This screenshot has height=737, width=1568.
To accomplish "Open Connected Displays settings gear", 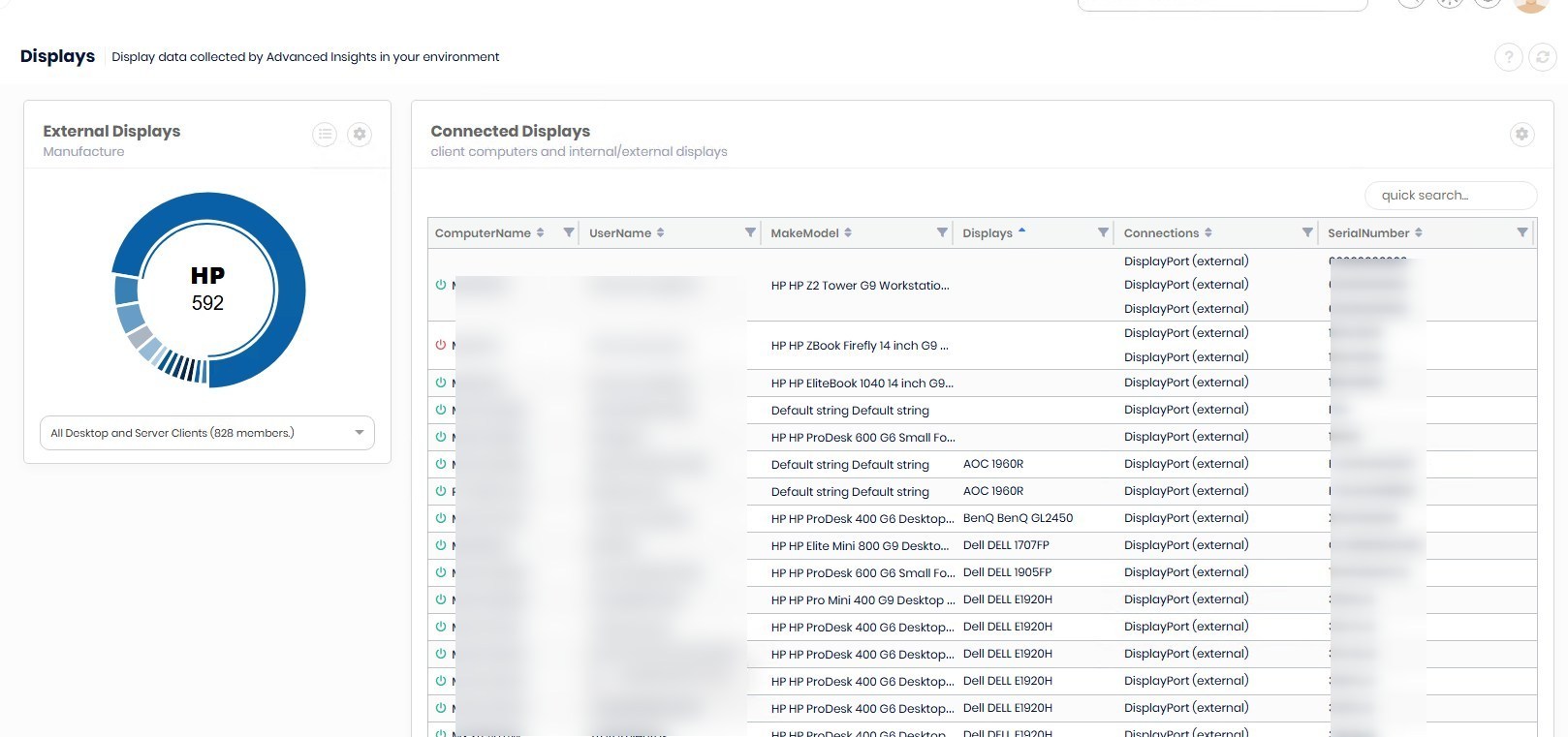I will (x=1521, y=135).
